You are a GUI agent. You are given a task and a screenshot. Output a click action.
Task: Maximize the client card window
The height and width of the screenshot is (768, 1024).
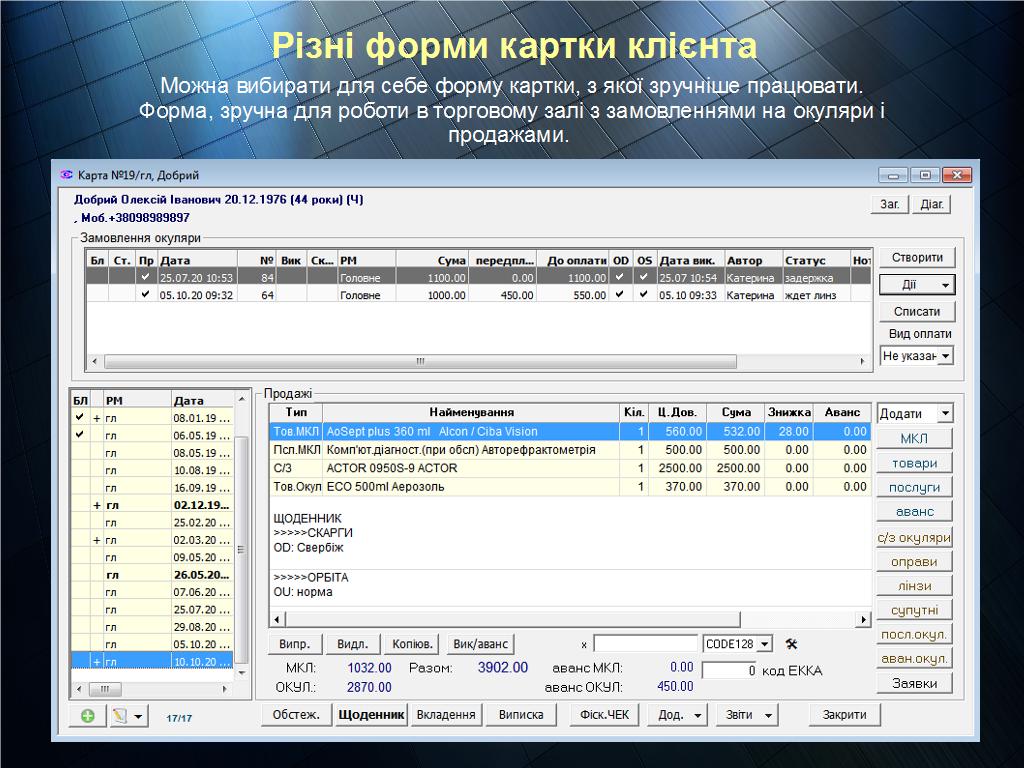click(x=925, y=175)
